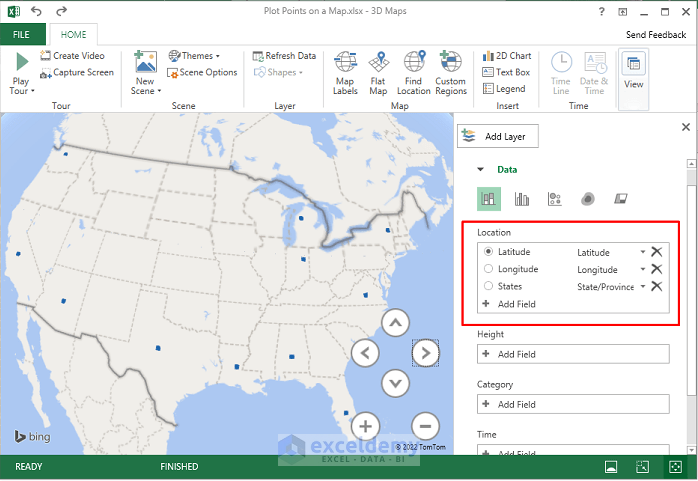Open the FILE tab
The image size is (698, 481).
(x=21, y=35)
